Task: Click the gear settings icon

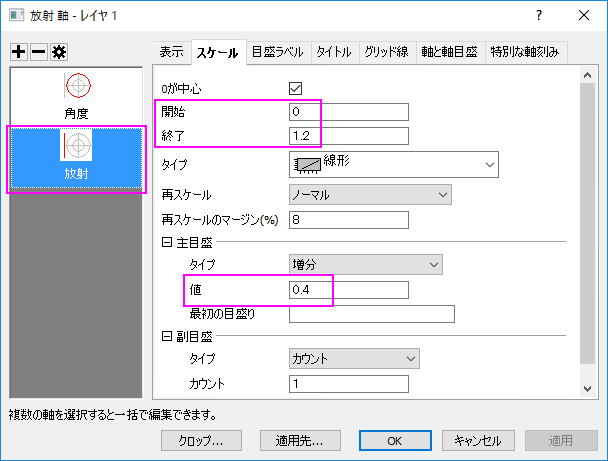Action: pos(59,52)
